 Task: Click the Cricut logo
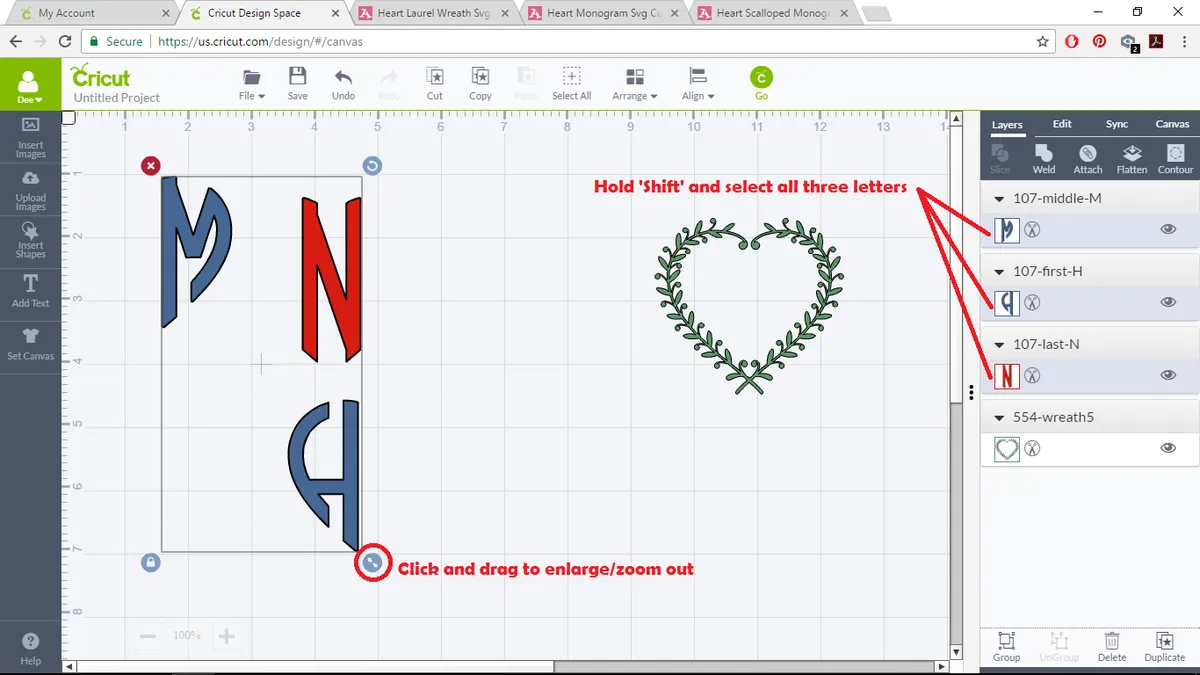point(100,76)
